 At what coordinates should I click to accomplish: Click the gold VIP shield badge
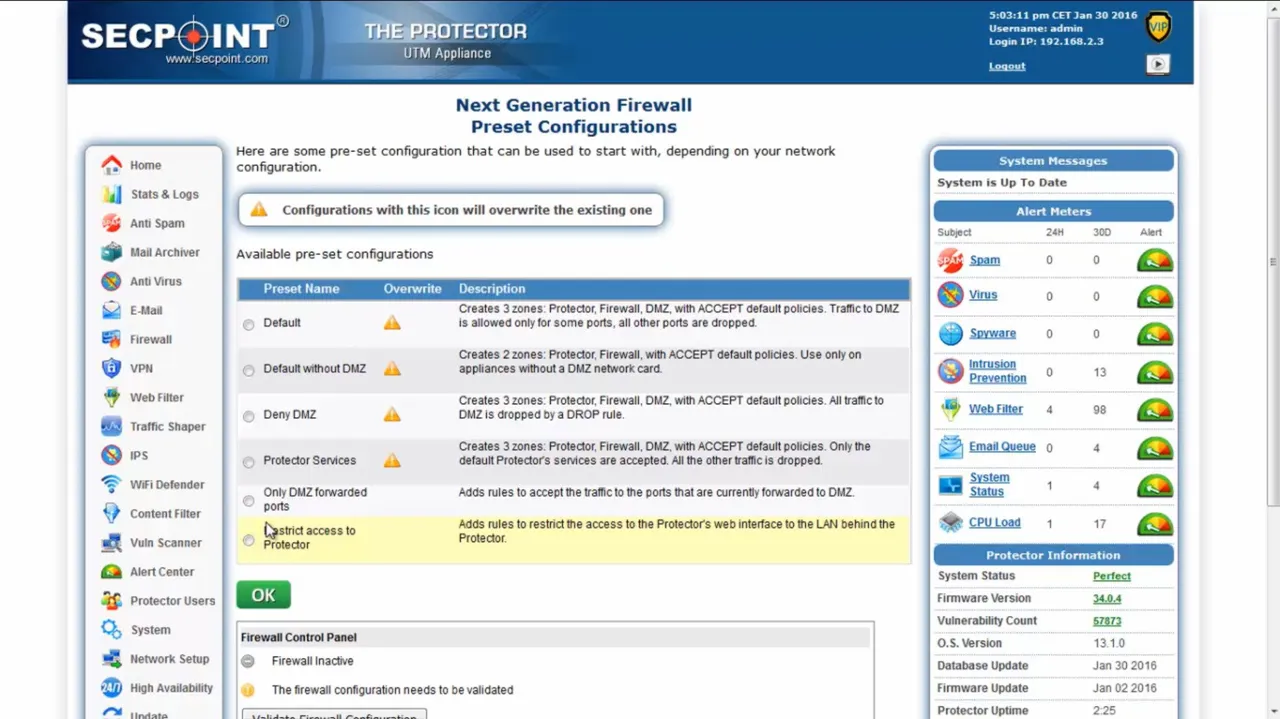pos(1158,27)
